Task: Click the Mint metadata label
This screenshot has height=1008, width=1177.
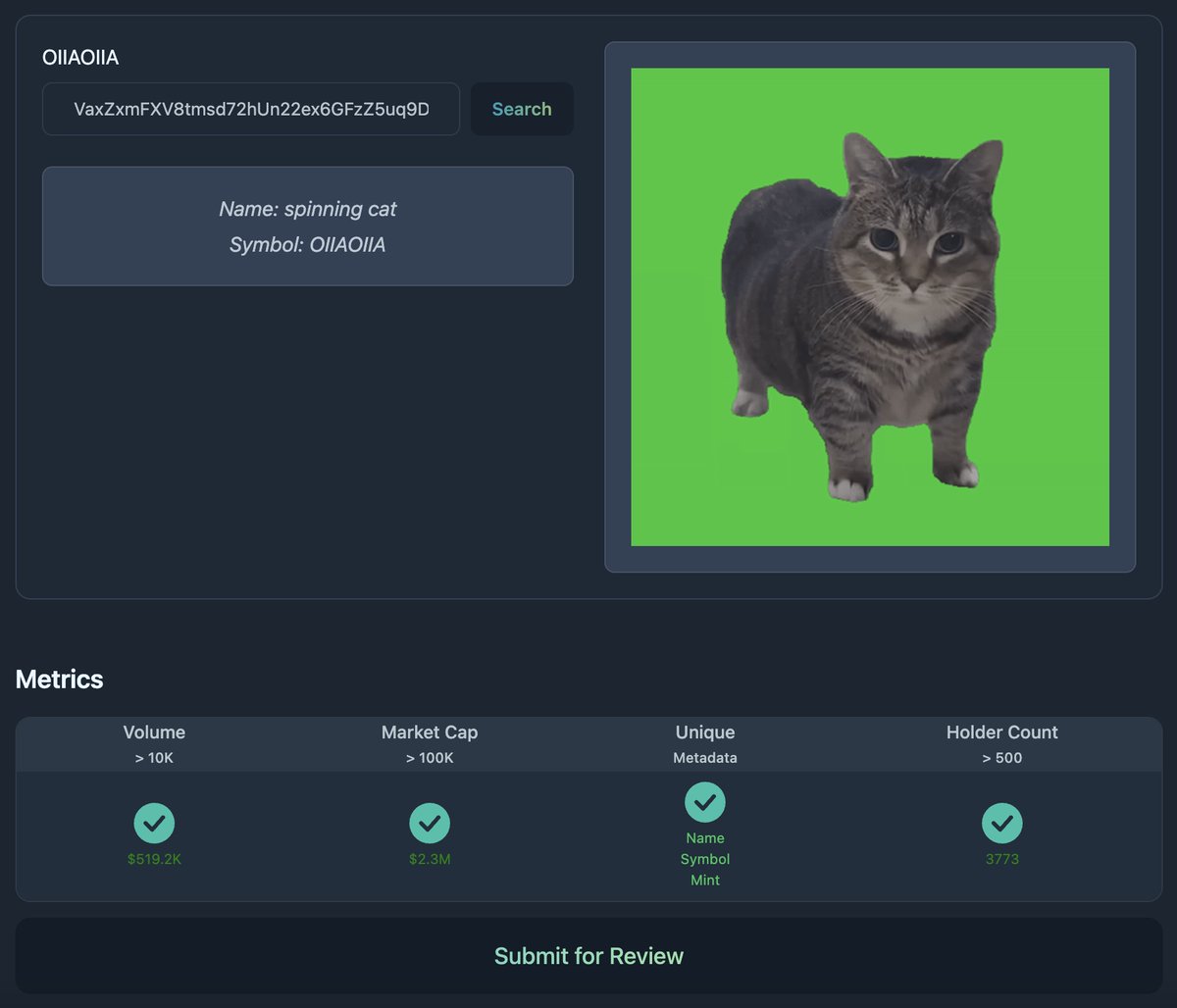Action: tap(705, 880)
